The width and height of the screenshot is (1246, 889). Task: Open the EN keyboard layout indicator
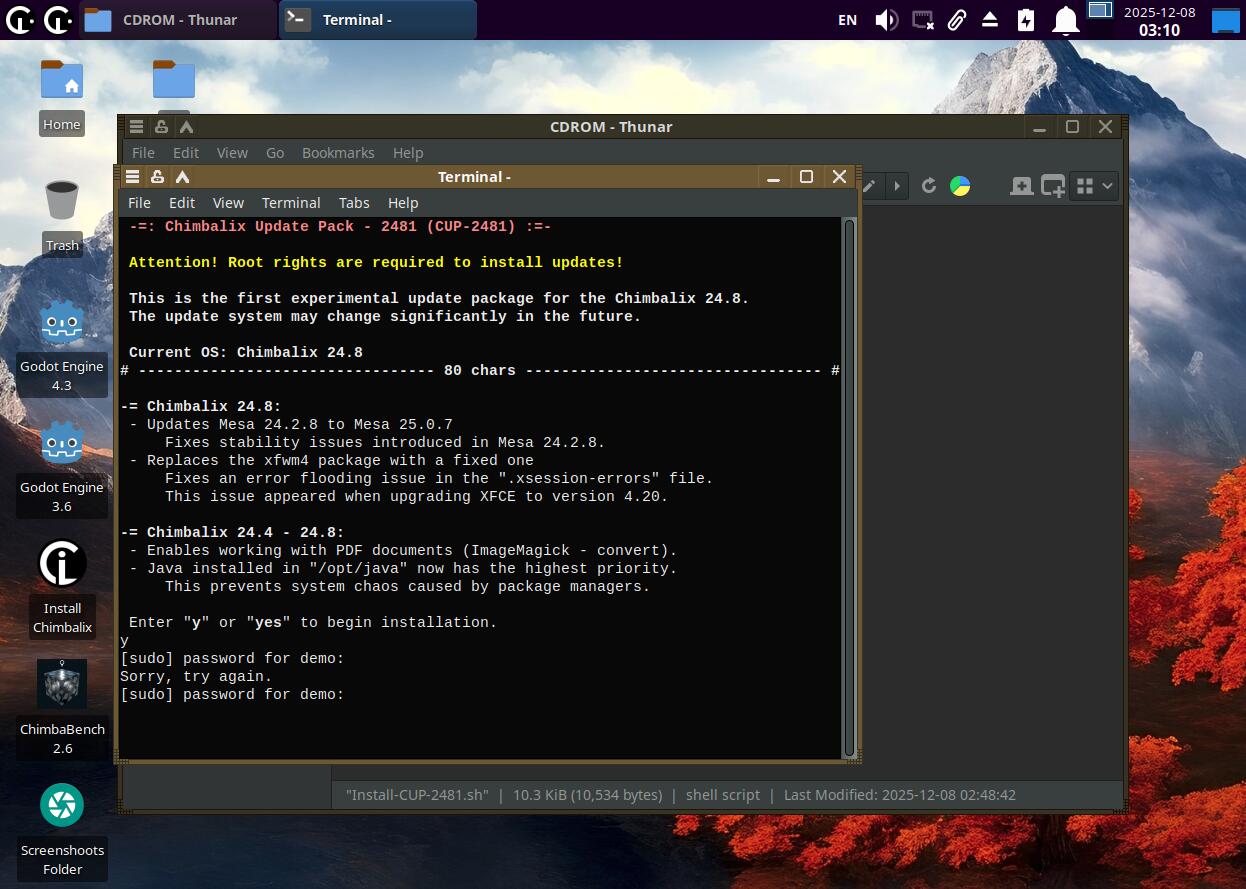847,19
